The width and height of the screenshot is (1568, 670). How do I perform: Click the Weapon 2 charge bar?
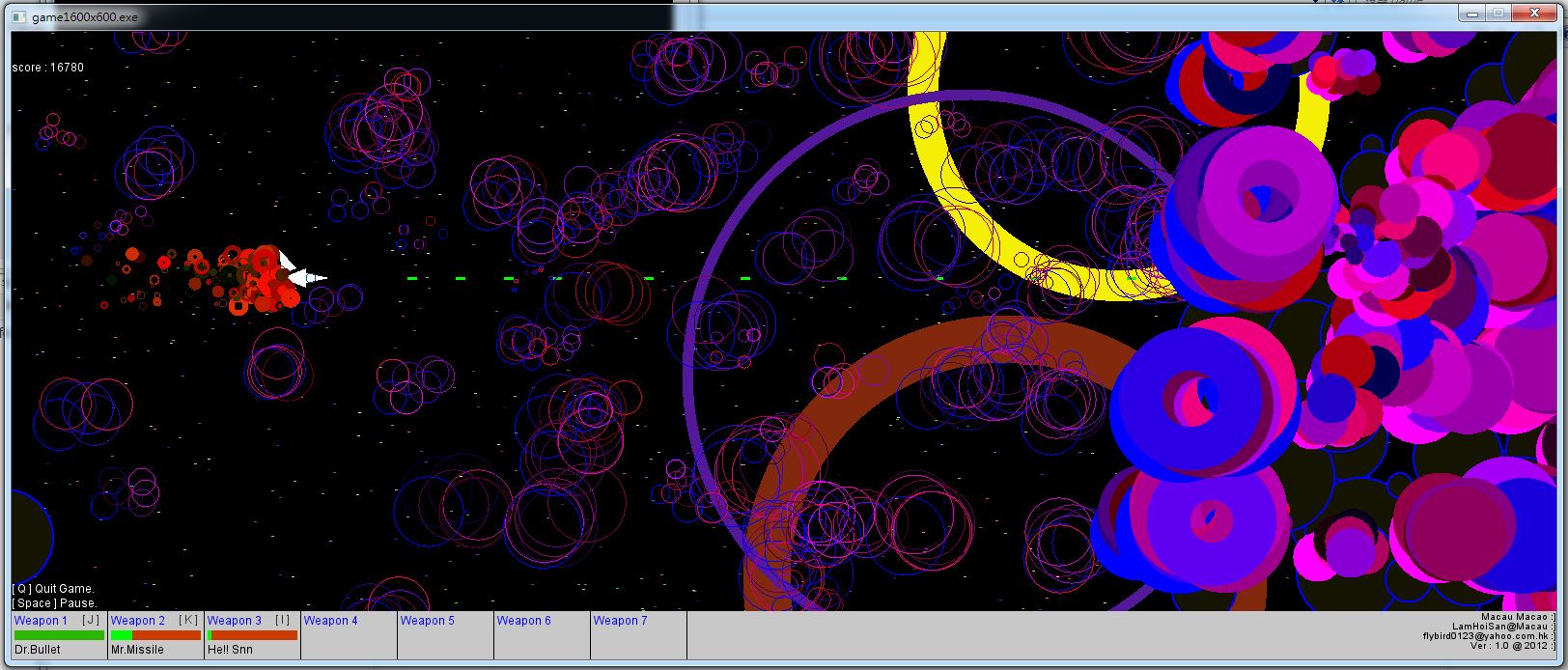[155, 635]
